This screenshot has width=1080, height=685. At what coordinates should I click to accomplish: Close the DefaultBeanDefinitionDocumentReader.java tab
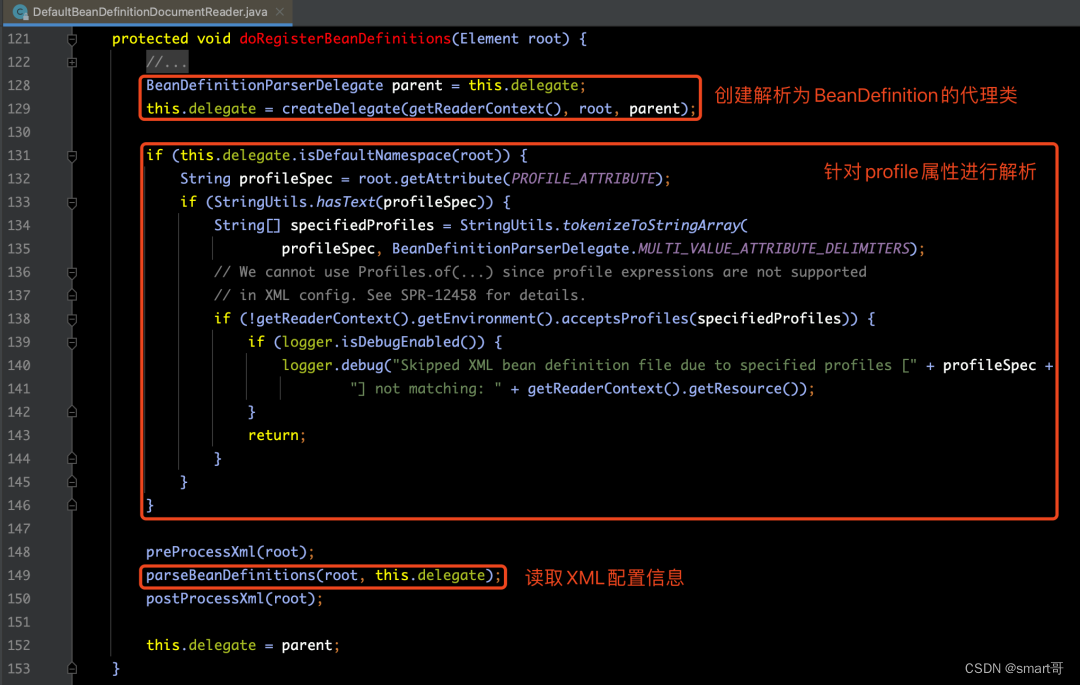280,12
